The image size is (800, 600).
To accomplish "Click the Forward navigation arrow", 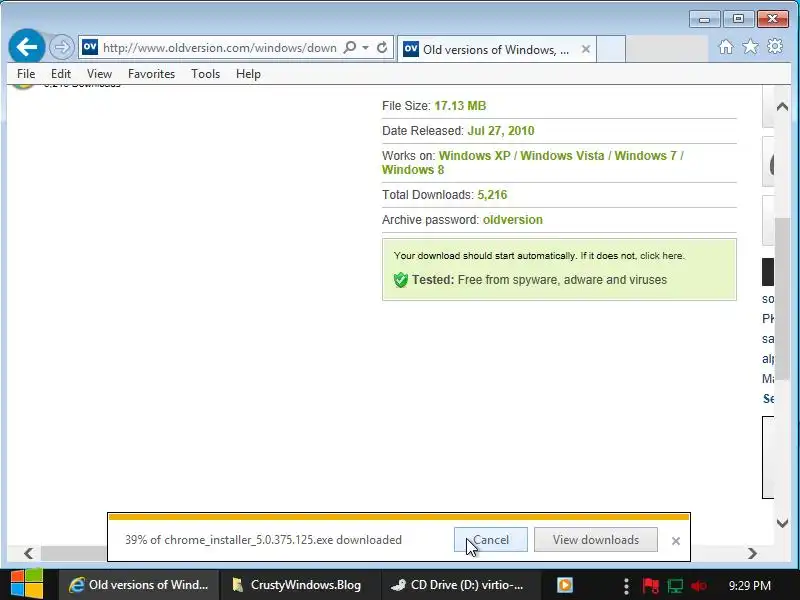I will (62, 47).
